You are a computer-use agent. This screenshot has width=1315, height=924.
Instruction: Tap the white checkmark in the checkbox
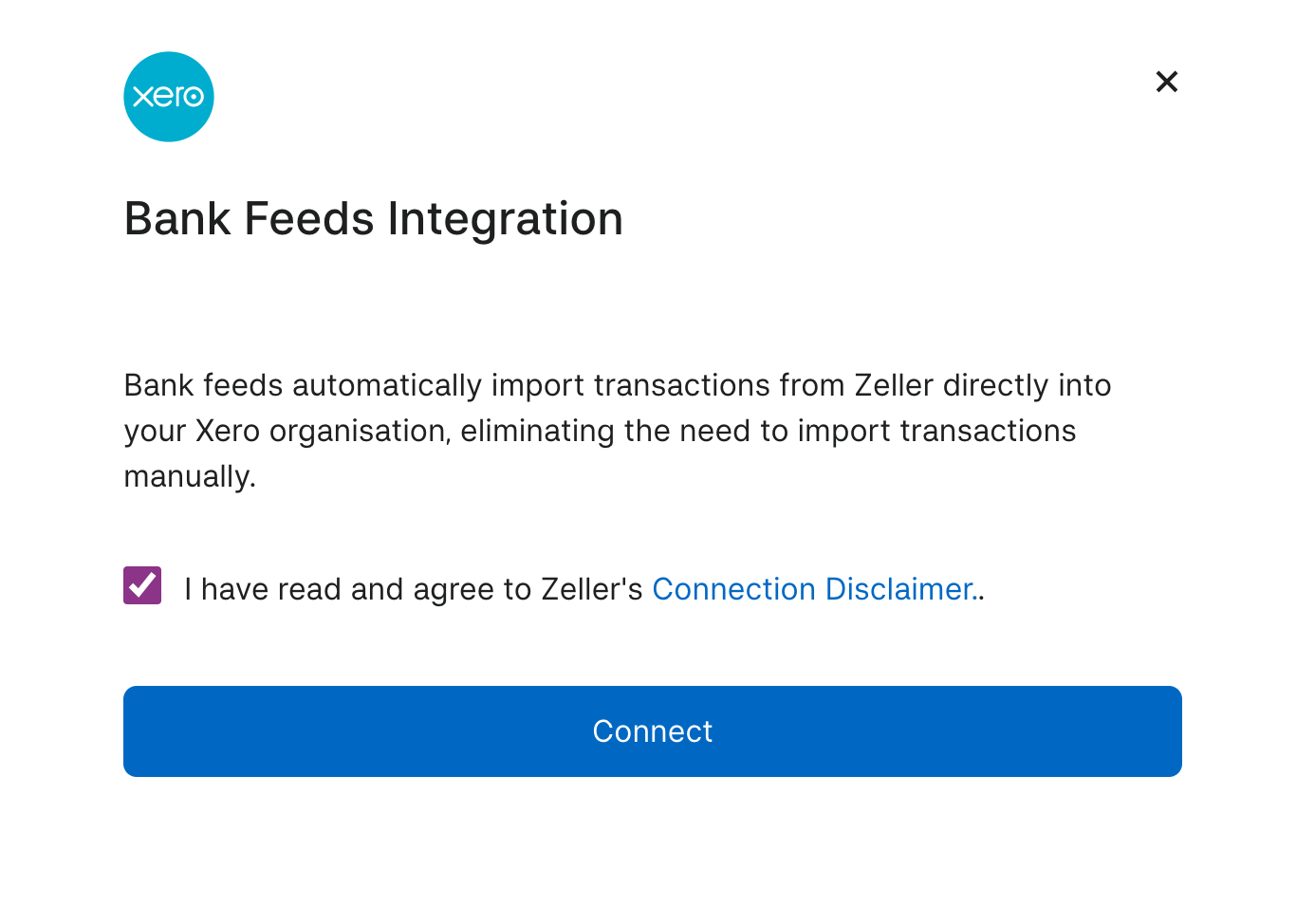point(142,585)
